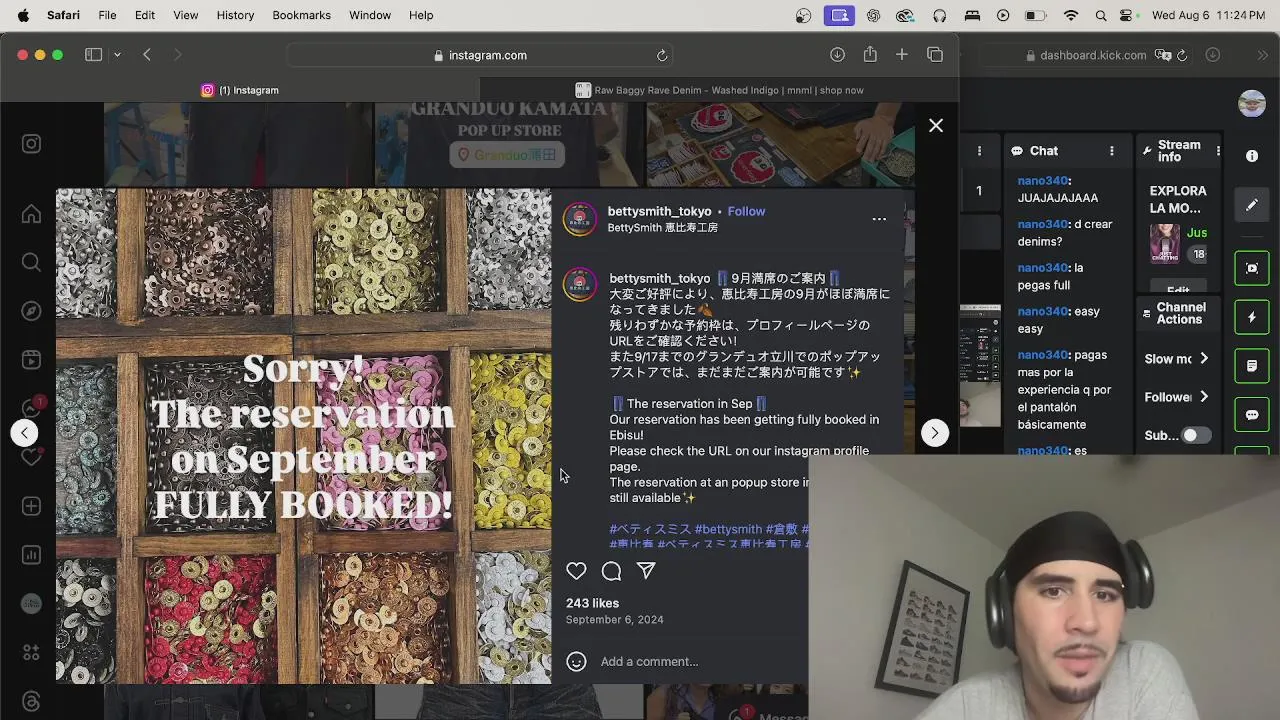Toggle Subscribers-only mode switch in Kick
The height and width of the screenshot is (720, 1280).
(x=1196, y=436)
